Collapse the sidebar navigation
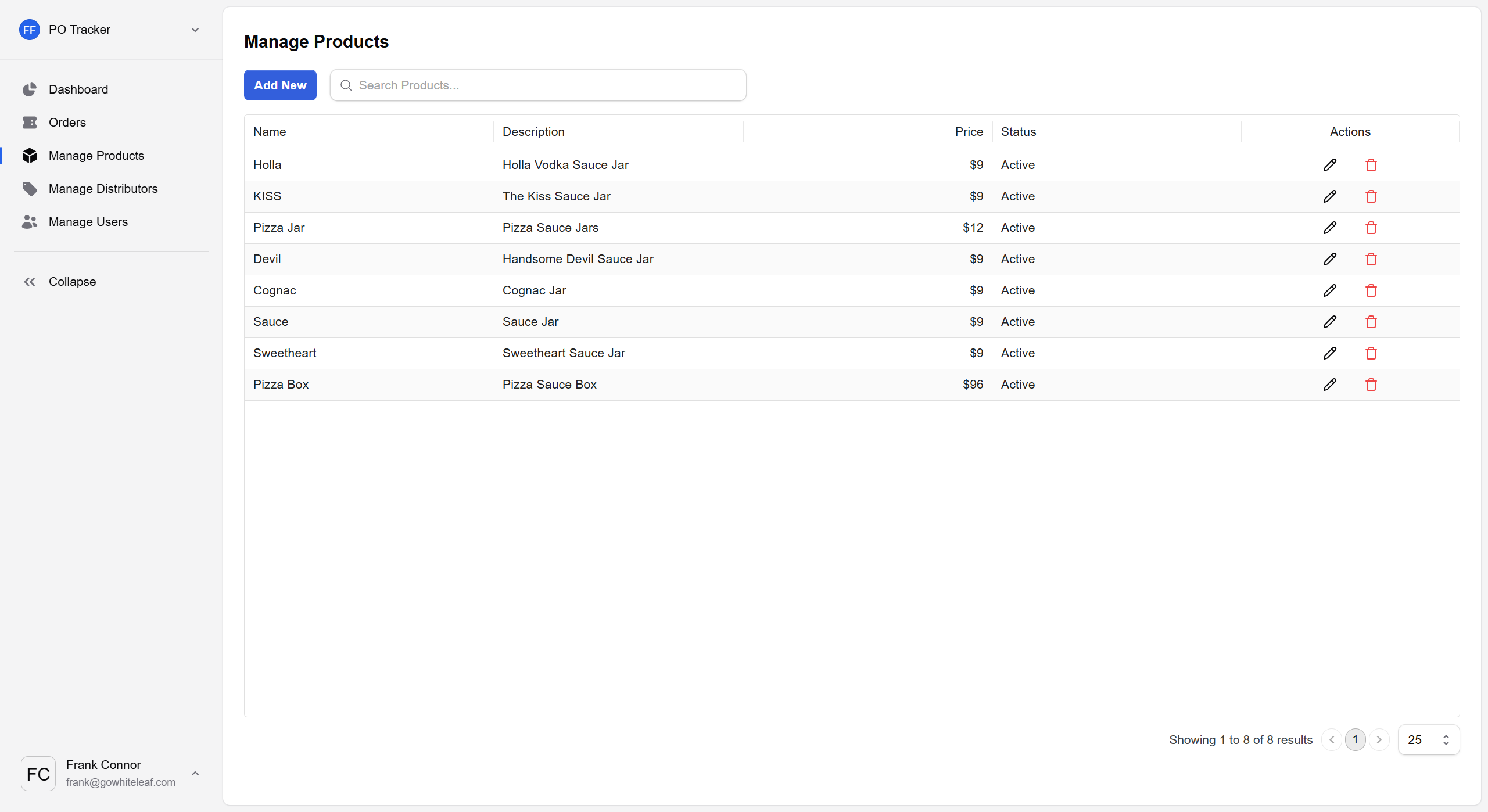 pos(72,282)
